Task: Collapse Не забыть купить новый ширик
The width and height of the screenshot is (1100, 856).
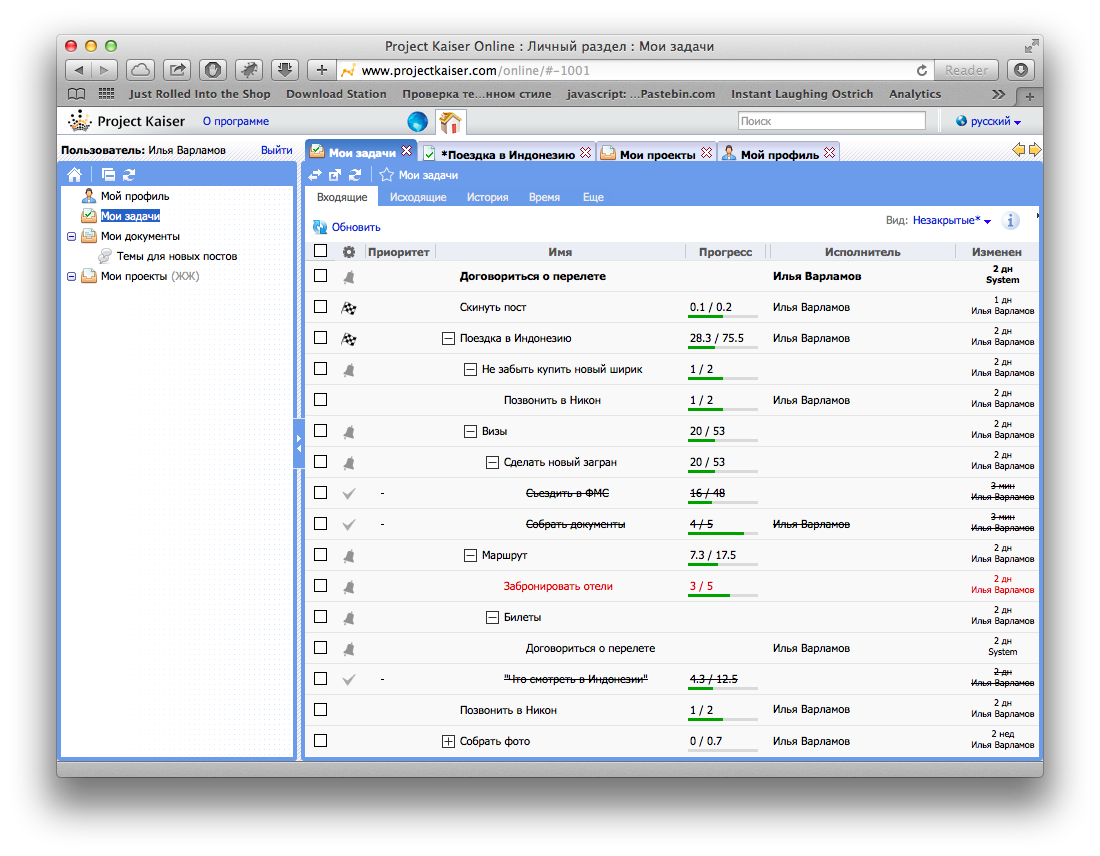Action: point(471,370)
